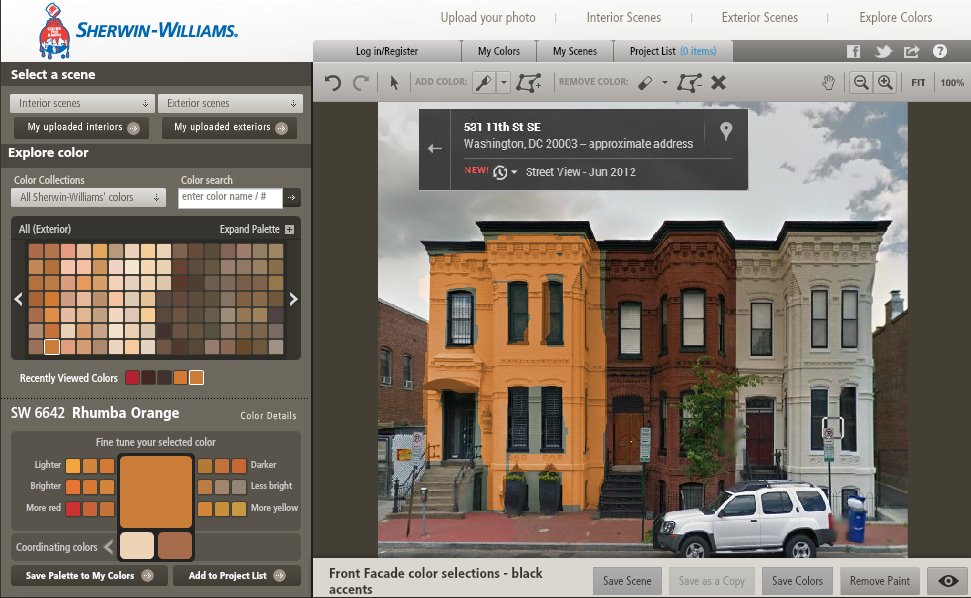The image size is (971, 598).
Task: Switch to the My Scenes tab
Action: pyautogui.click(x=575, y=50)
